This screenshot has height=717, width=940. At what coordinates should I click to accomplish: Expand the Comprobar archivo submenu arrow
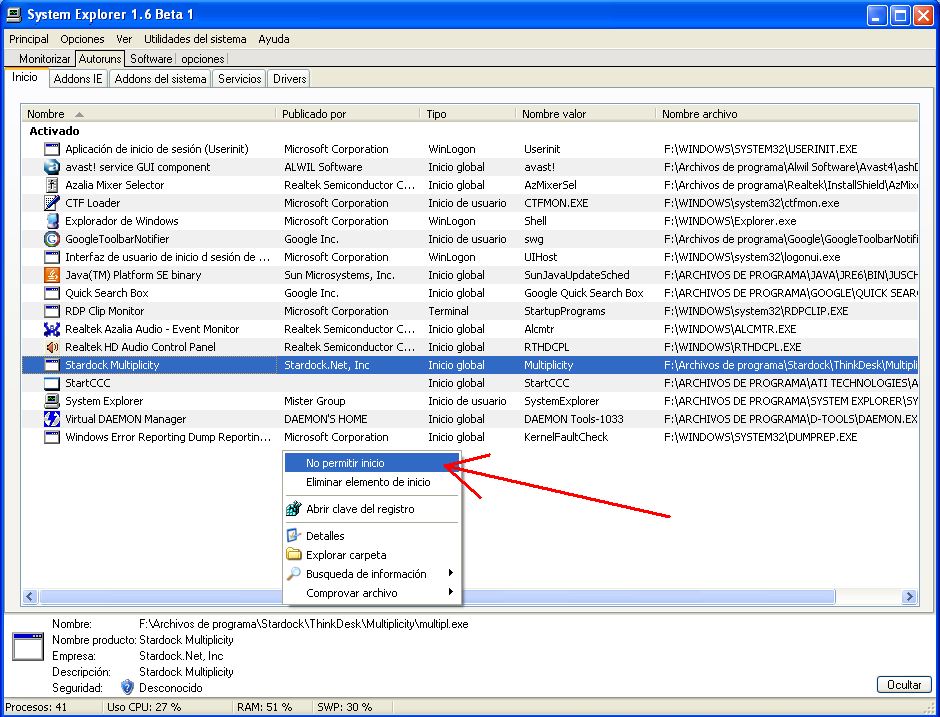coord(451,592)
